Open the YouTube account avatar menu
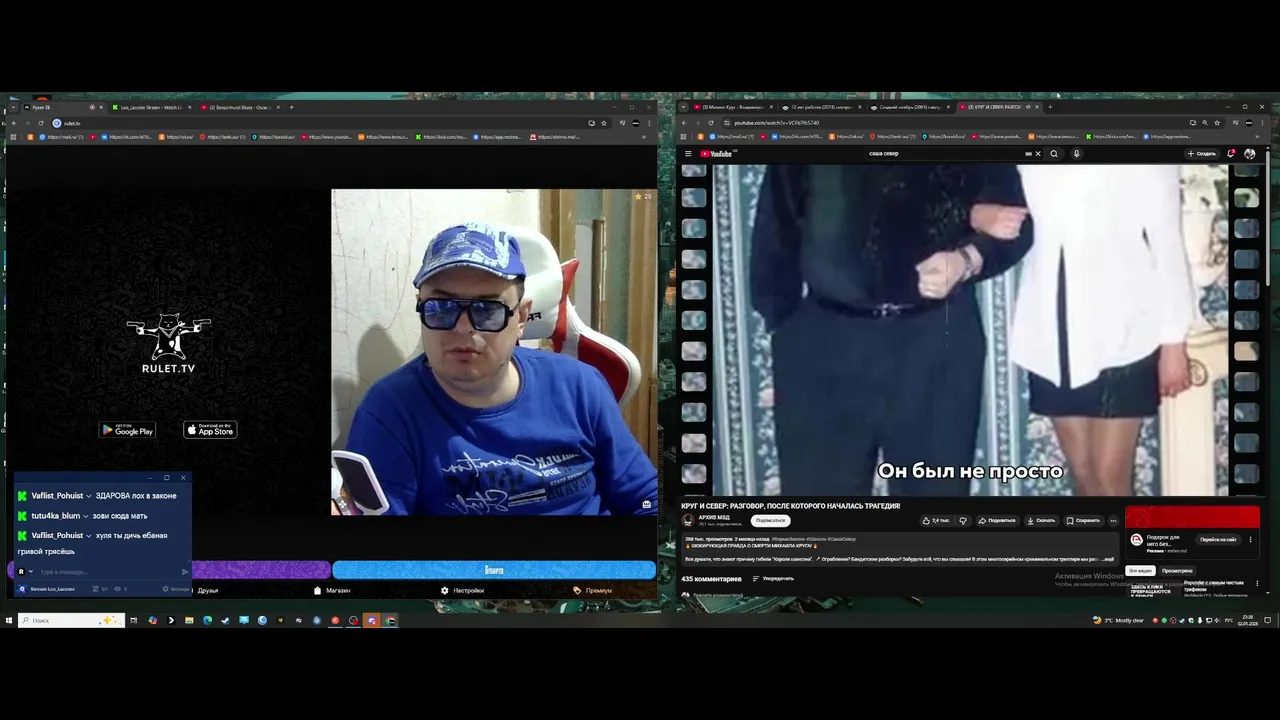 (x=1249, y=154)
